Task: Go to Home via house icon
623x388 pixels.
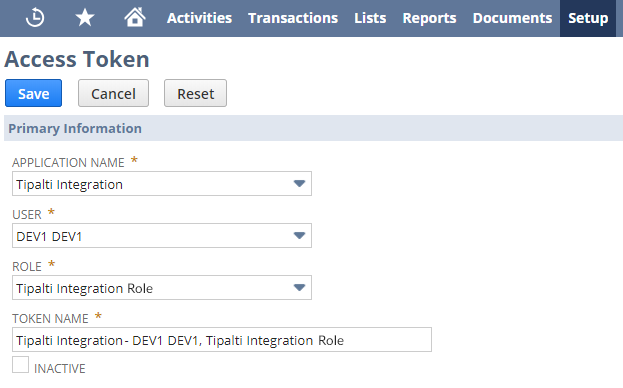Action: (135, 17)
